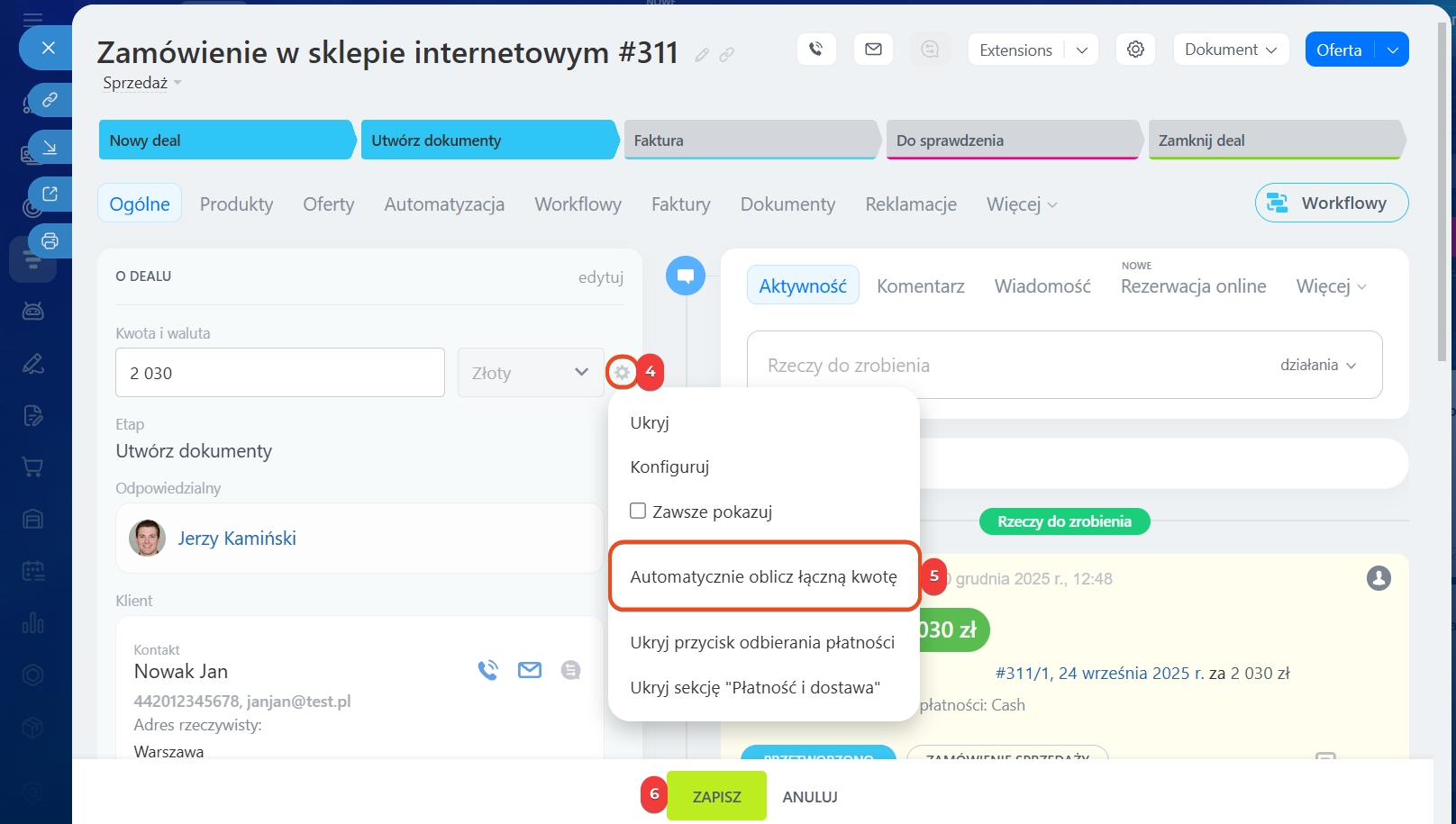1456x824 pixels.
Task: Click the phone call icon in header
Action: point(816,50)
